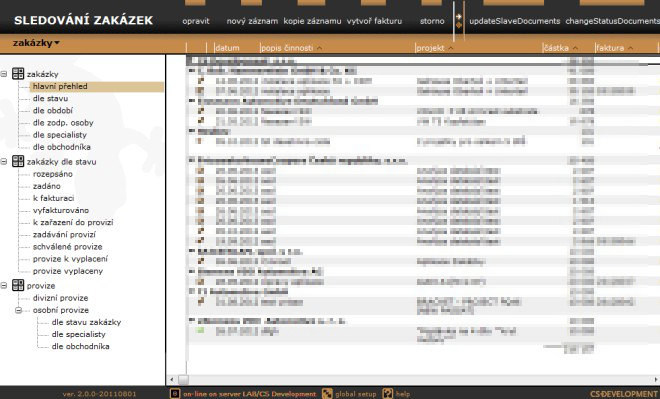This screenshot has height=399, width=660.
Task: Click the vytvoř fakturu toolbar button
Action: (x=374, y=21)
